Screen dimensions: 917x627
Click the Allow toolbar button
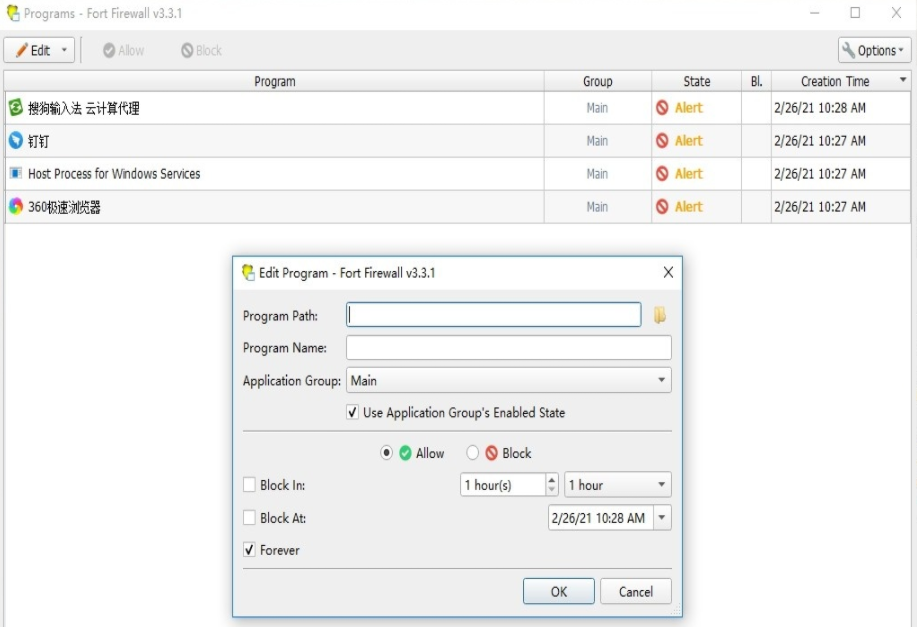pos(123,50)
